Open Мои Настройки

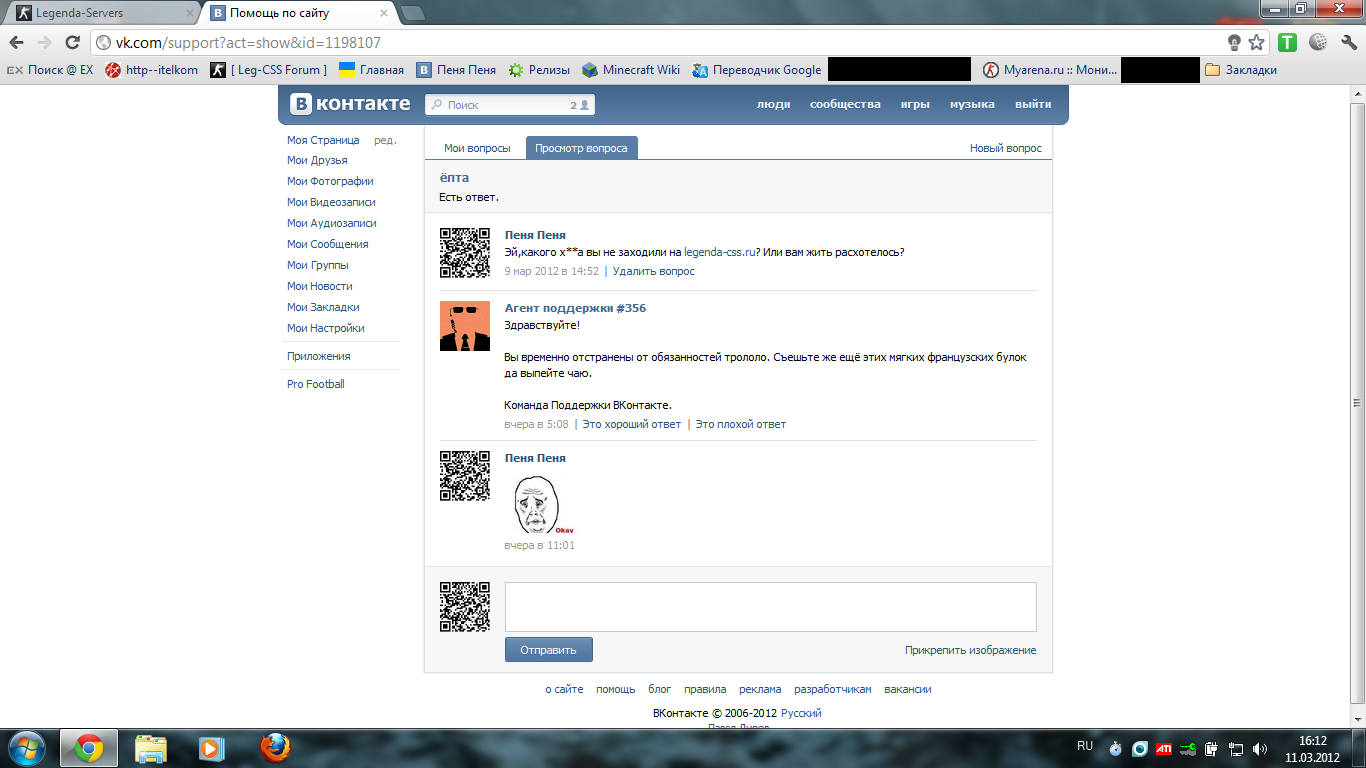pos(325,328)
